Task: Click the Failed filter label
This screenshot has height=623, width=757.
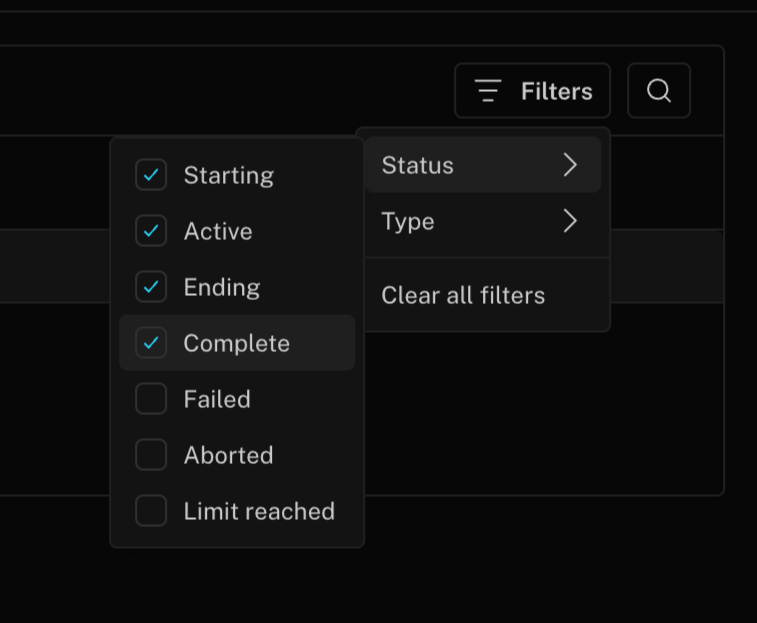Action: 217,399
